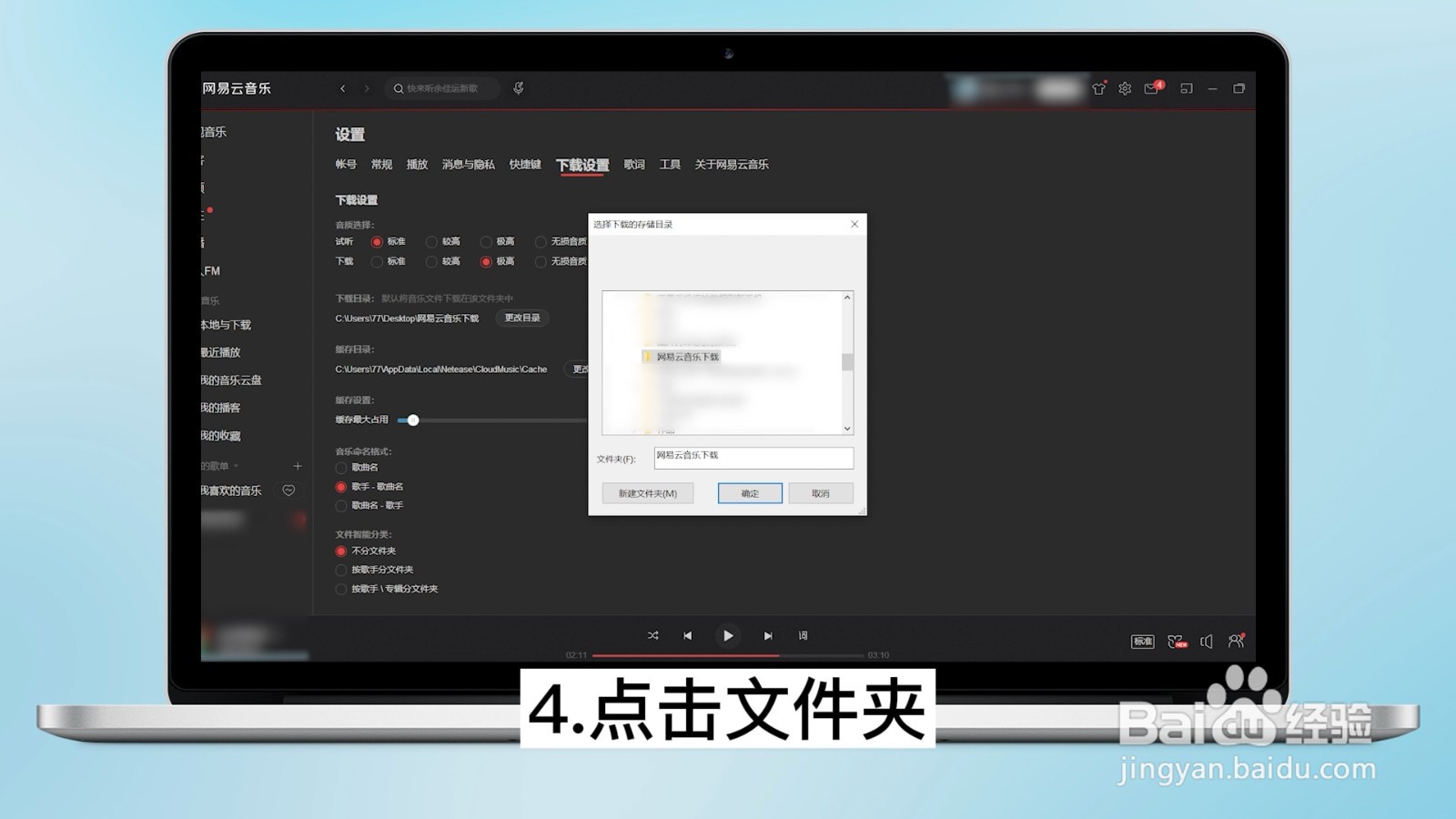Choose 歌手 - 歌曲名 naming format
This screenshot has height=819, width=1456.
[341, 487]
